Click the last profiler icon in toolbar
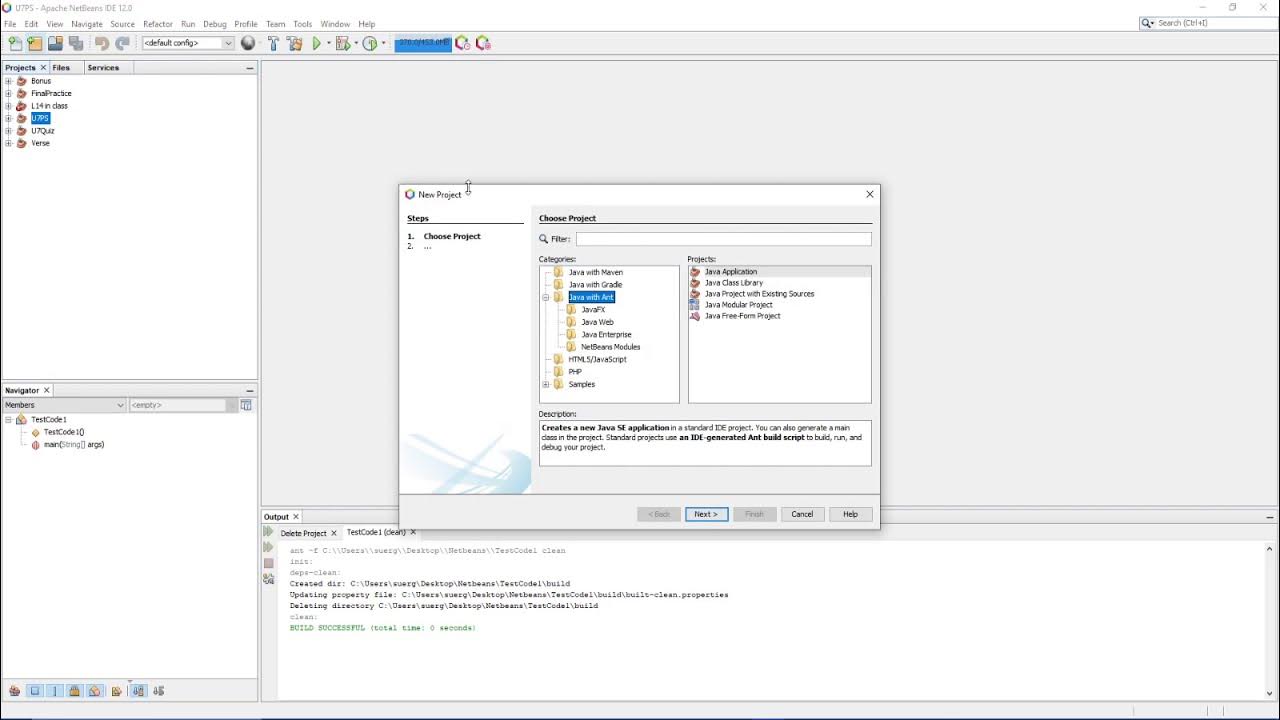Image resolution: width=1280 pixels, height=720 pixels. (x=483, y=43)
